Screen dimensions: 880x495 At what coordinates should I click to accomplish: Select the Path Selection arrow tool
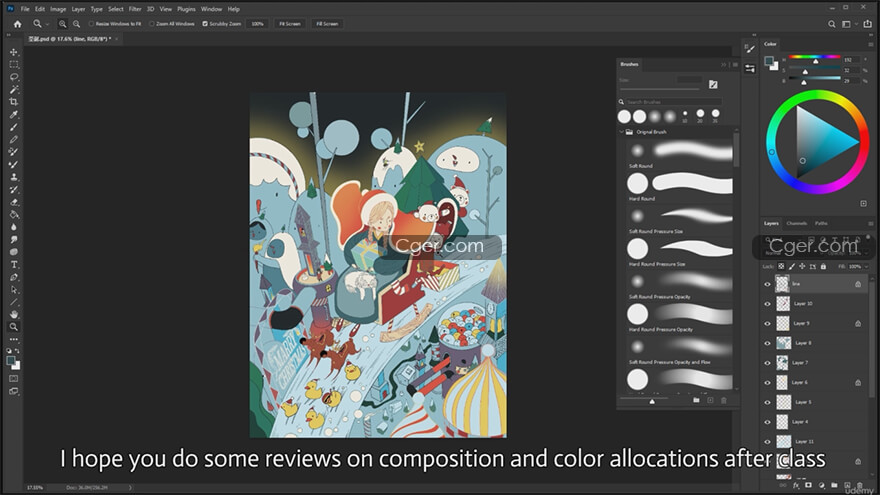13,290
